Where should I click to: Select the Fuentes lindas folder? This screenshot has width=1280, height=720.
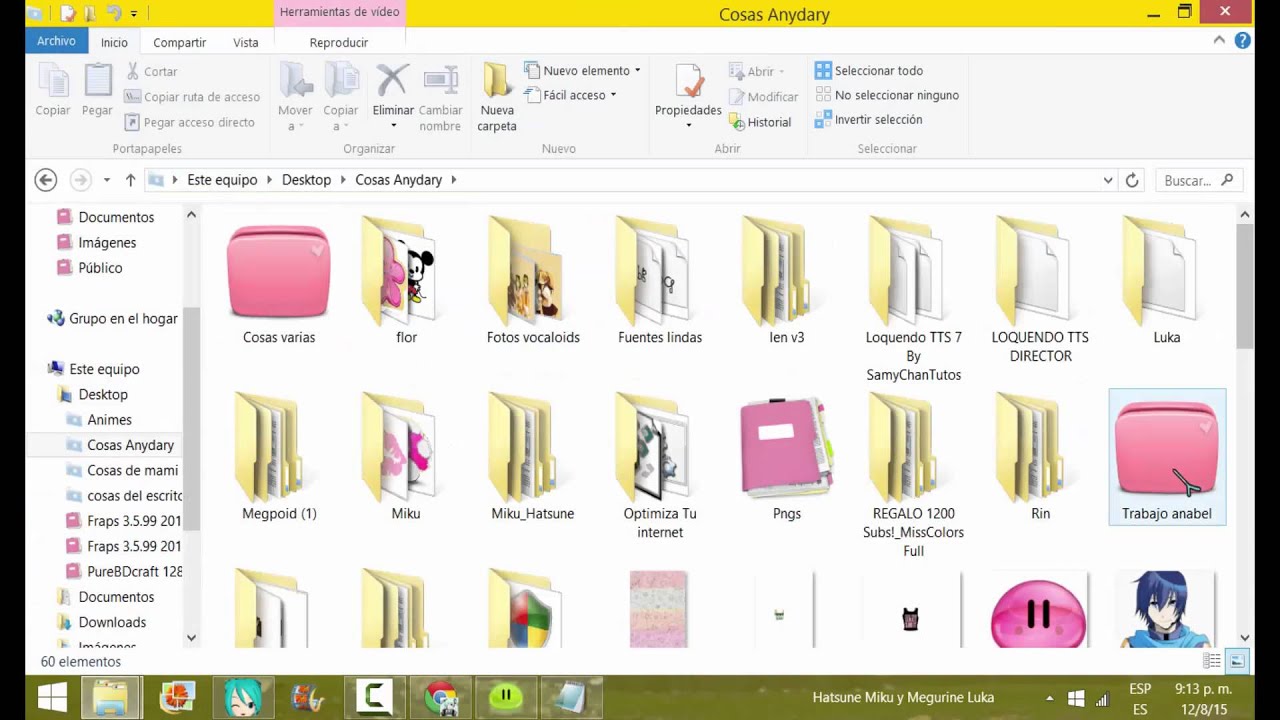(x=660, y=280)
